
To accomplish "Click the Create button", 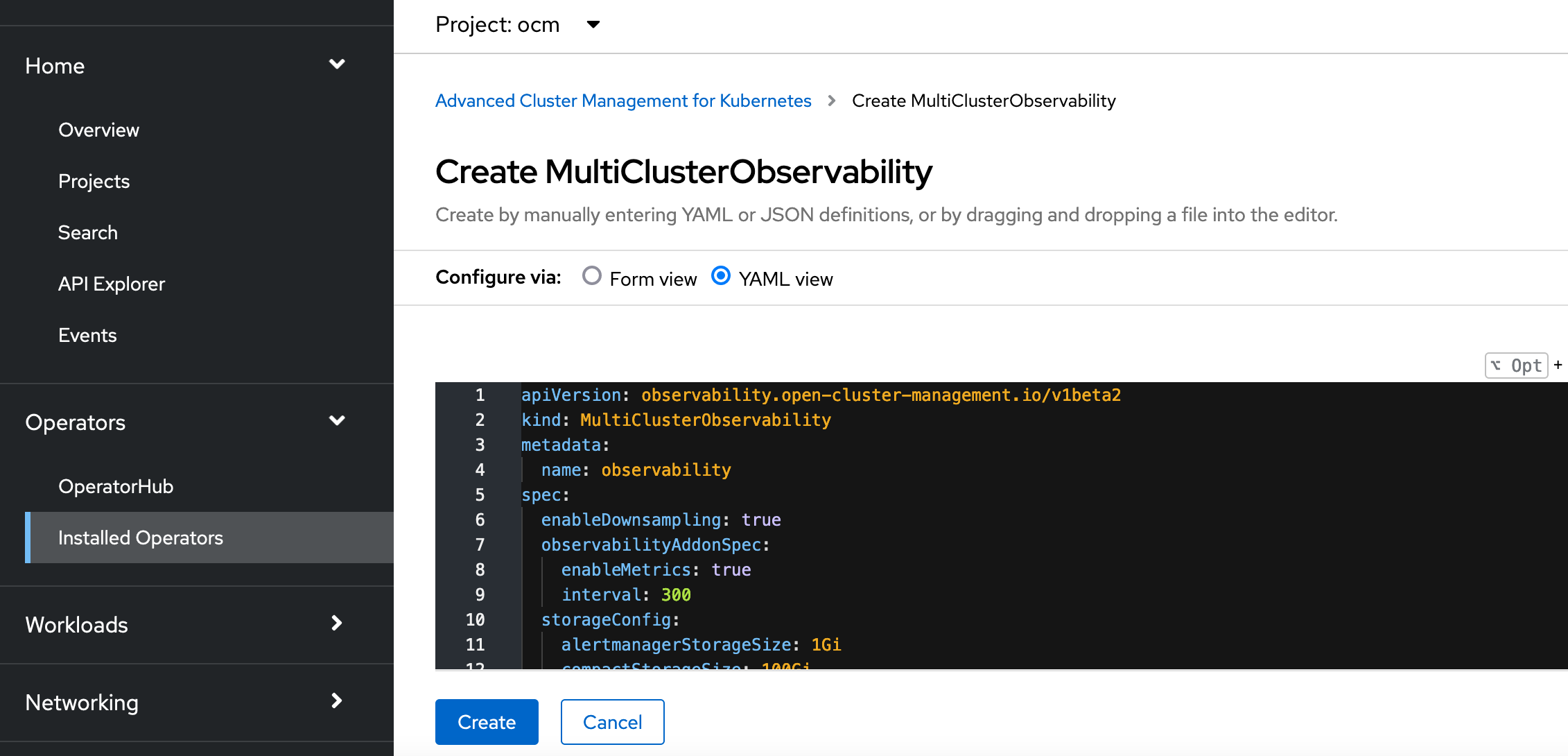I will (486, 721).
